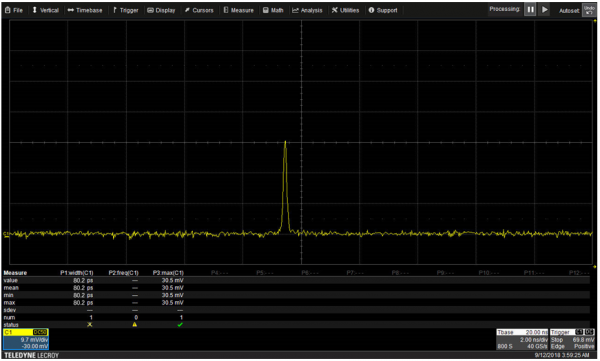Open the Cursors menu

click(x=199, y=10)
